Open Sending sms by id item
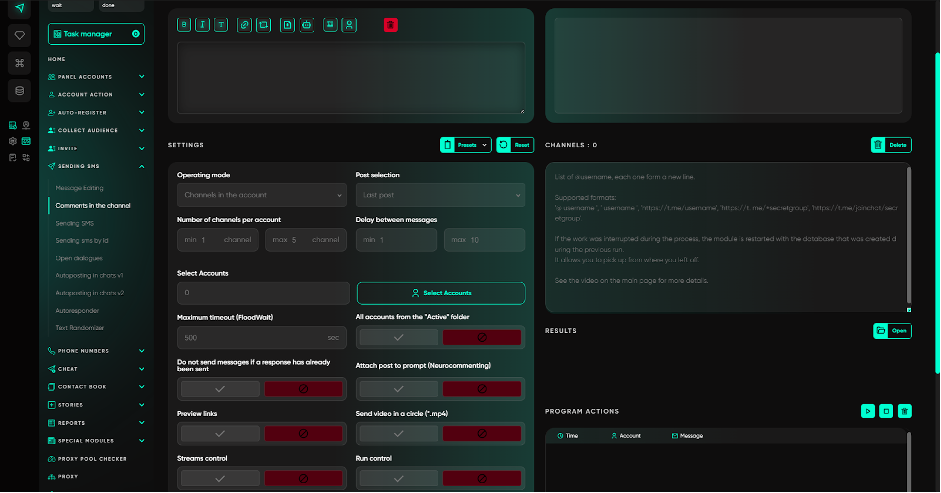The height and width of the screenshot is (493, 941). click(x=82, y=241)
